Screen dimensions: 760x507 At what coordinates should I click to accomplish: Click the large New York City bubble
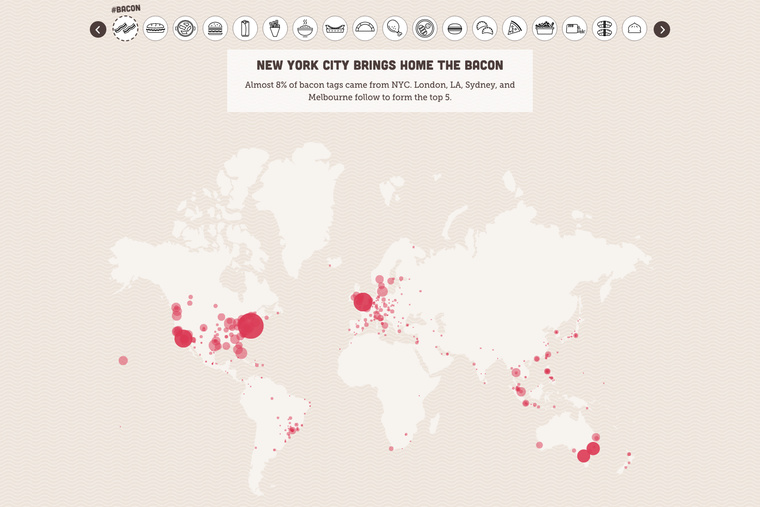[250, 325]
